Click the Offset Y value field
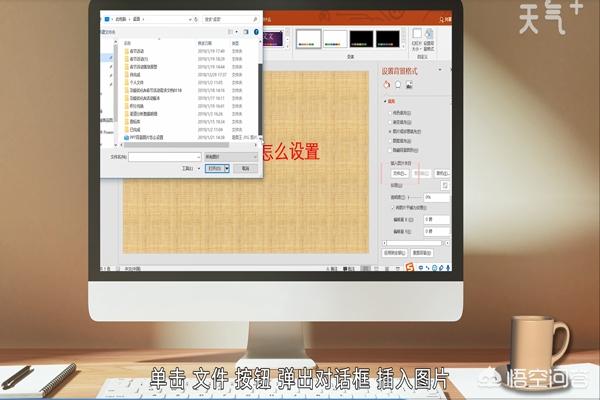The height and width of the screenshot is (400, 600). pyautogui.click(x=437, y=232)
